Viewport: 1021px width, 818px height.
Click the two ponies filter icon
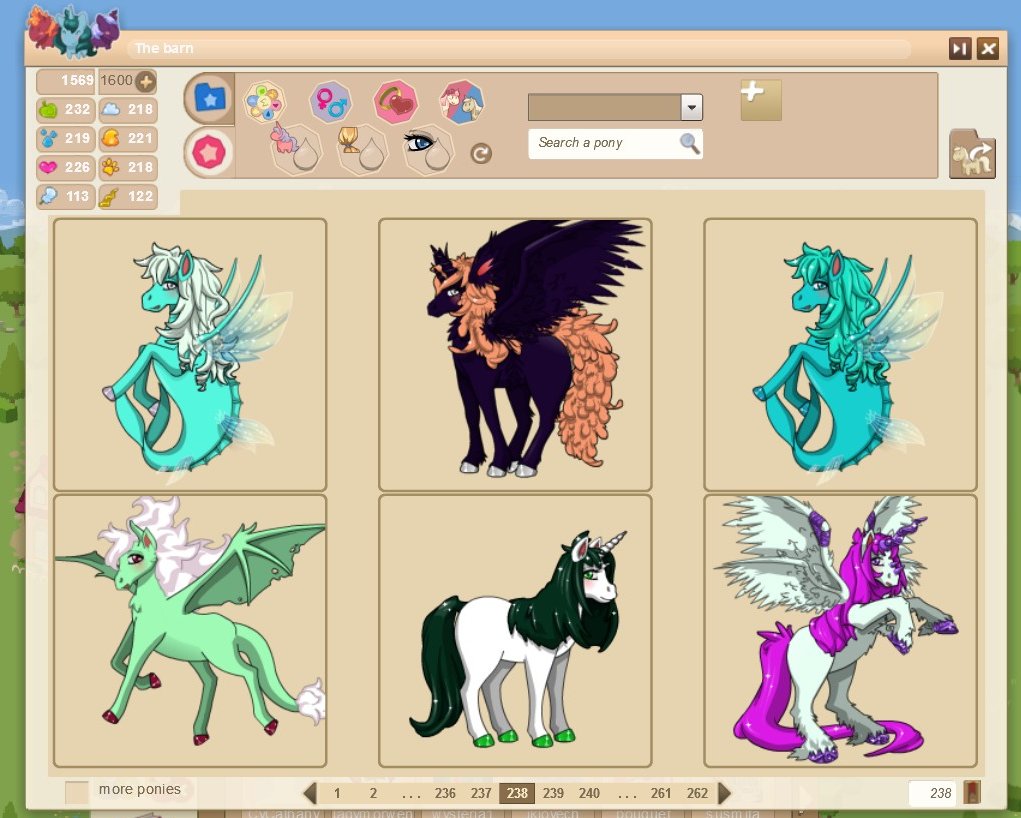(462, 101)
